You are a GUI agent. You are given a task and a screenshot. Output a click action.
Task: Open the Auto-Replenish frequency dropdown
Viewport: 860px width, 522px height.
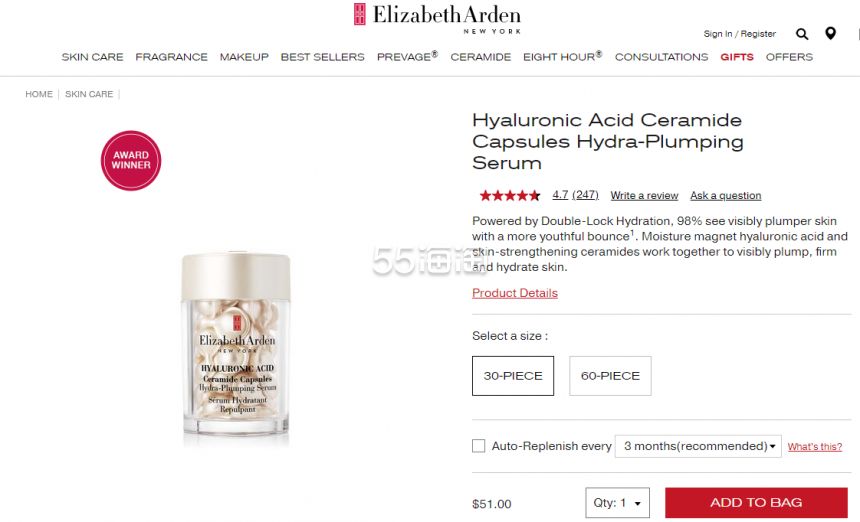pos(698,446)
